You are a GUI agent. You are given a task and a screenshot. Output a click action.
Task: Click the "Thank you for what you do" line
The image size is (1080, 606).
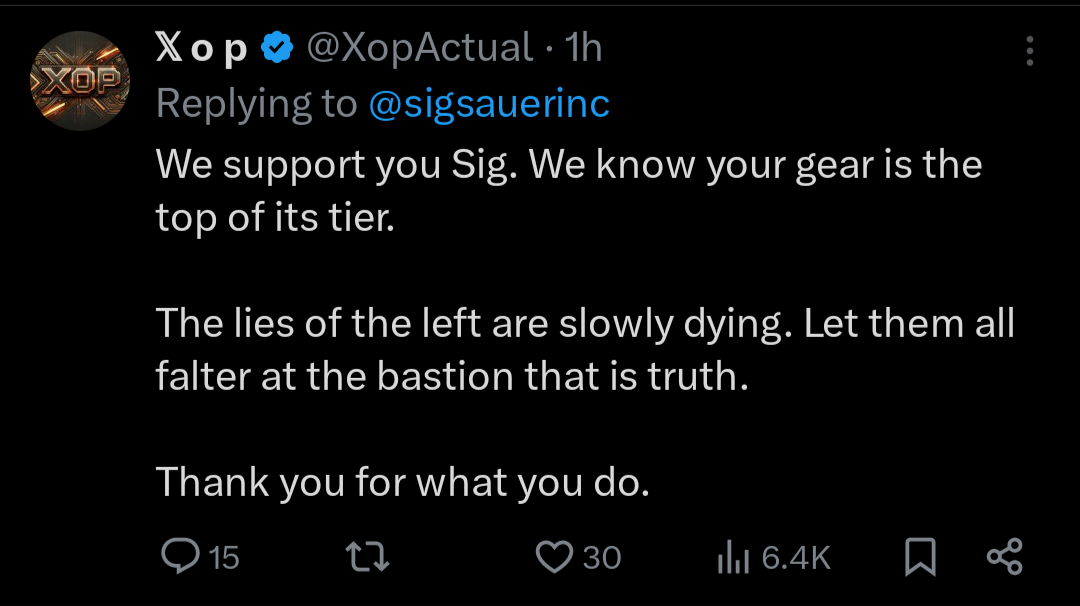tap(403, 483)
